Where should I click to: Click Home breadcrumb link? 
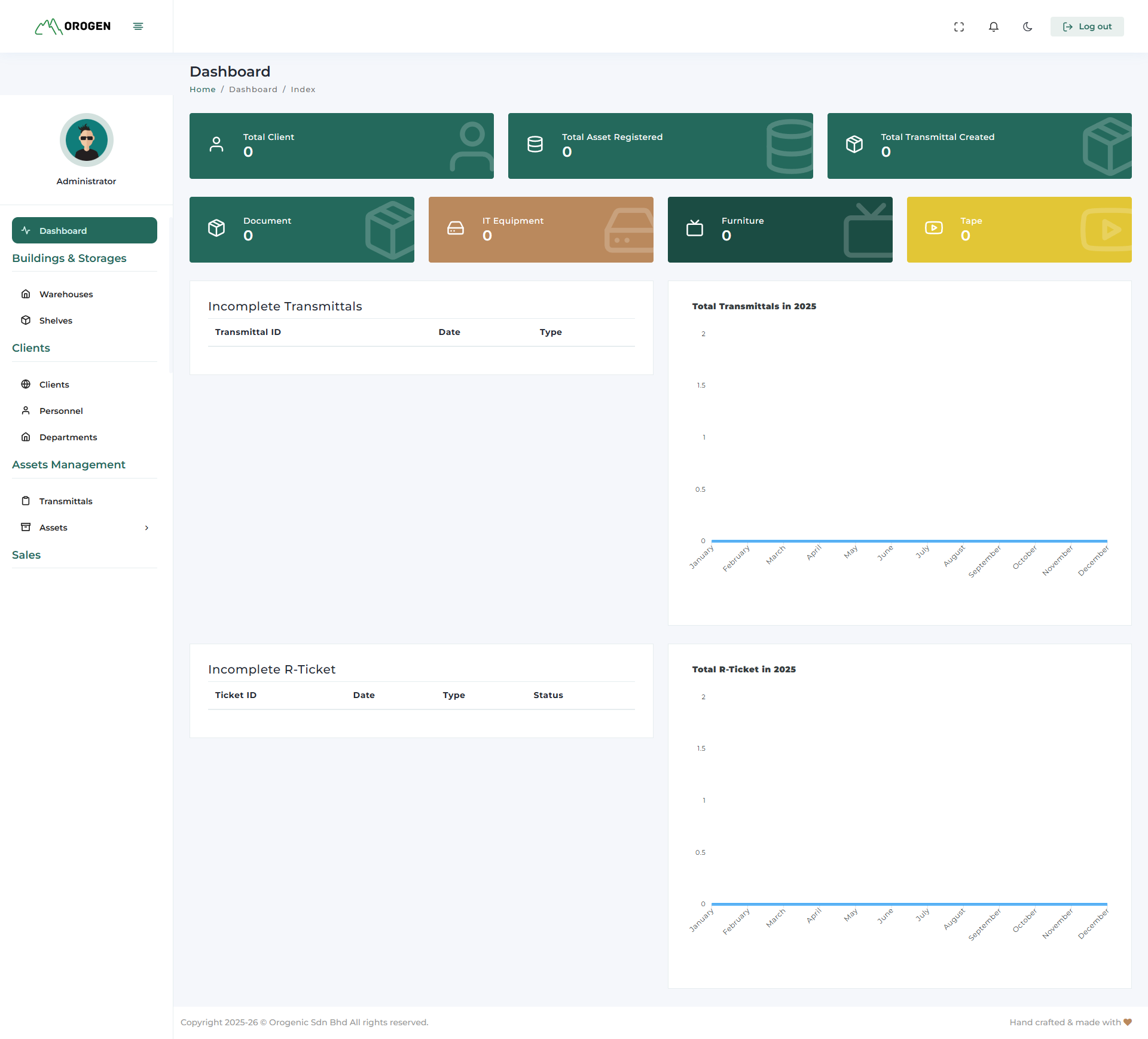202,90
